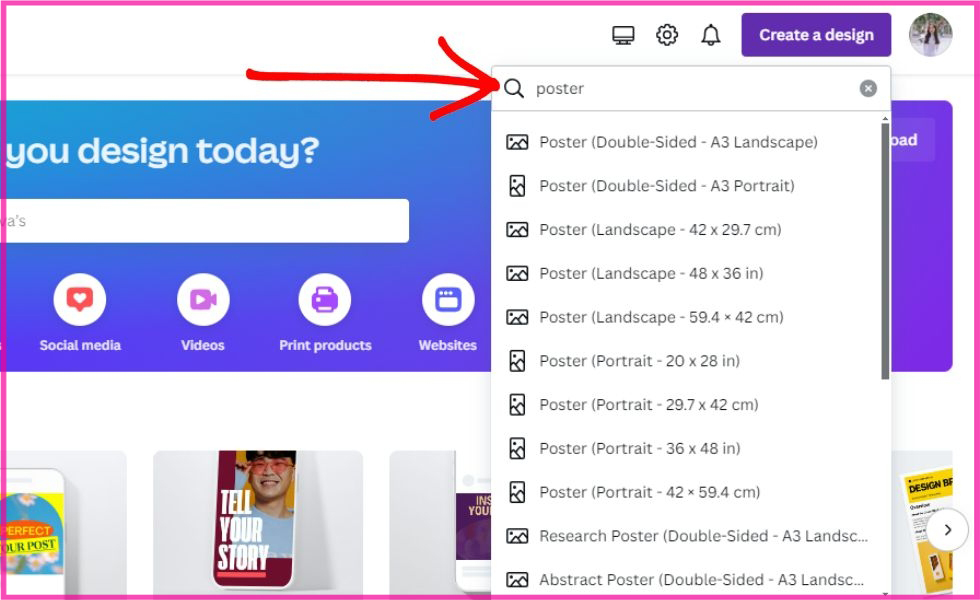Pick Abstract Poster (Double-Sided - A3 Landsc...)

(686, 579)
